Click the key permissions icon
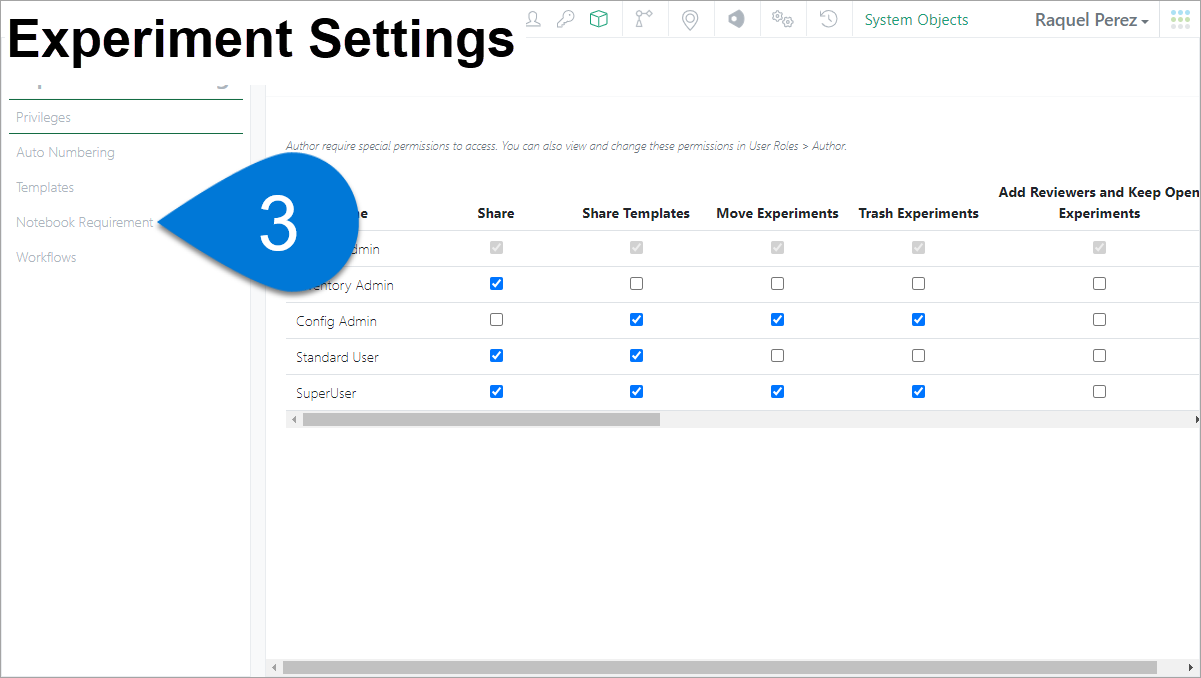Image resolution: width=1201 pixels, height=678 pixels. (x=565, y=19)
